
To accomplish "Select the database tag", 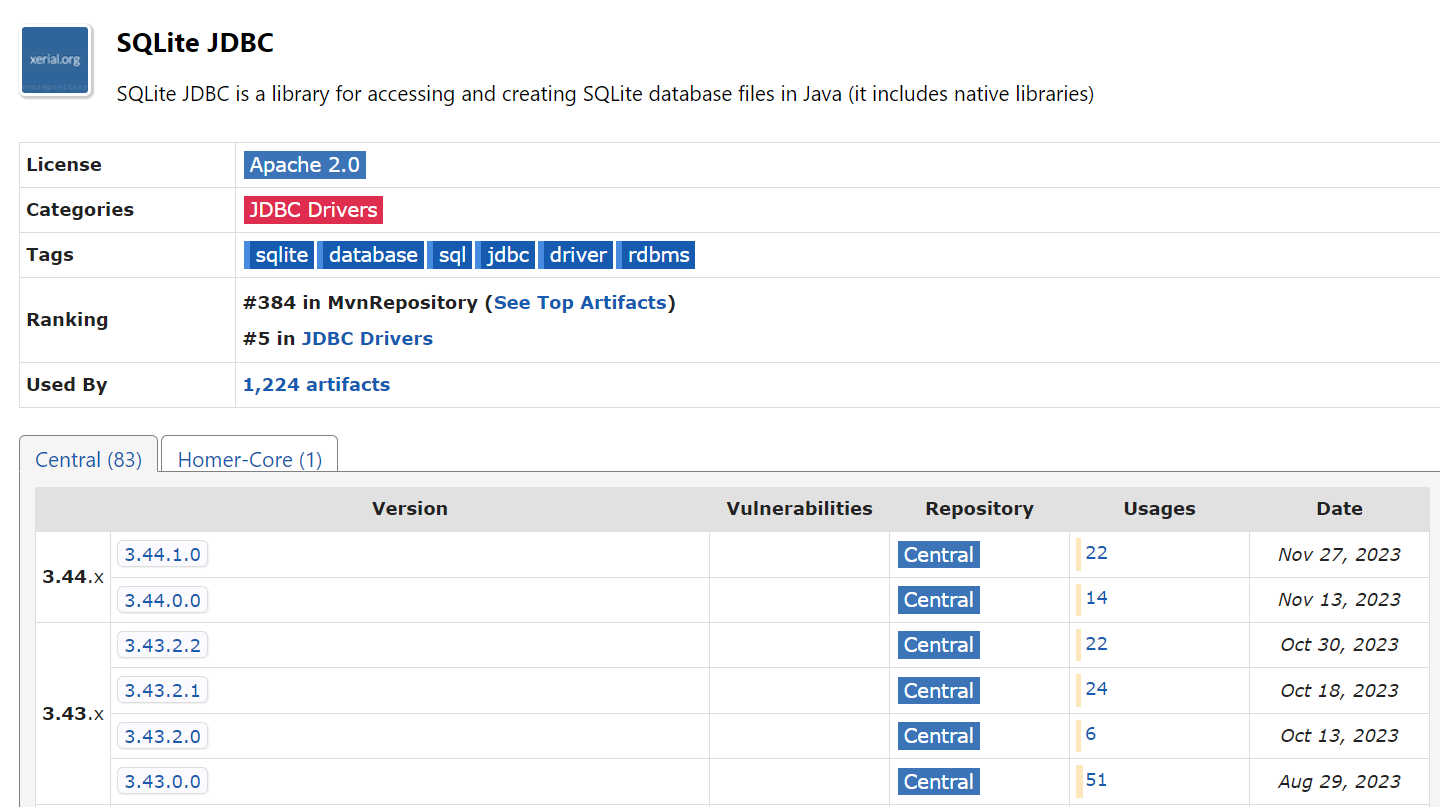I will click(x=371, y=255).
